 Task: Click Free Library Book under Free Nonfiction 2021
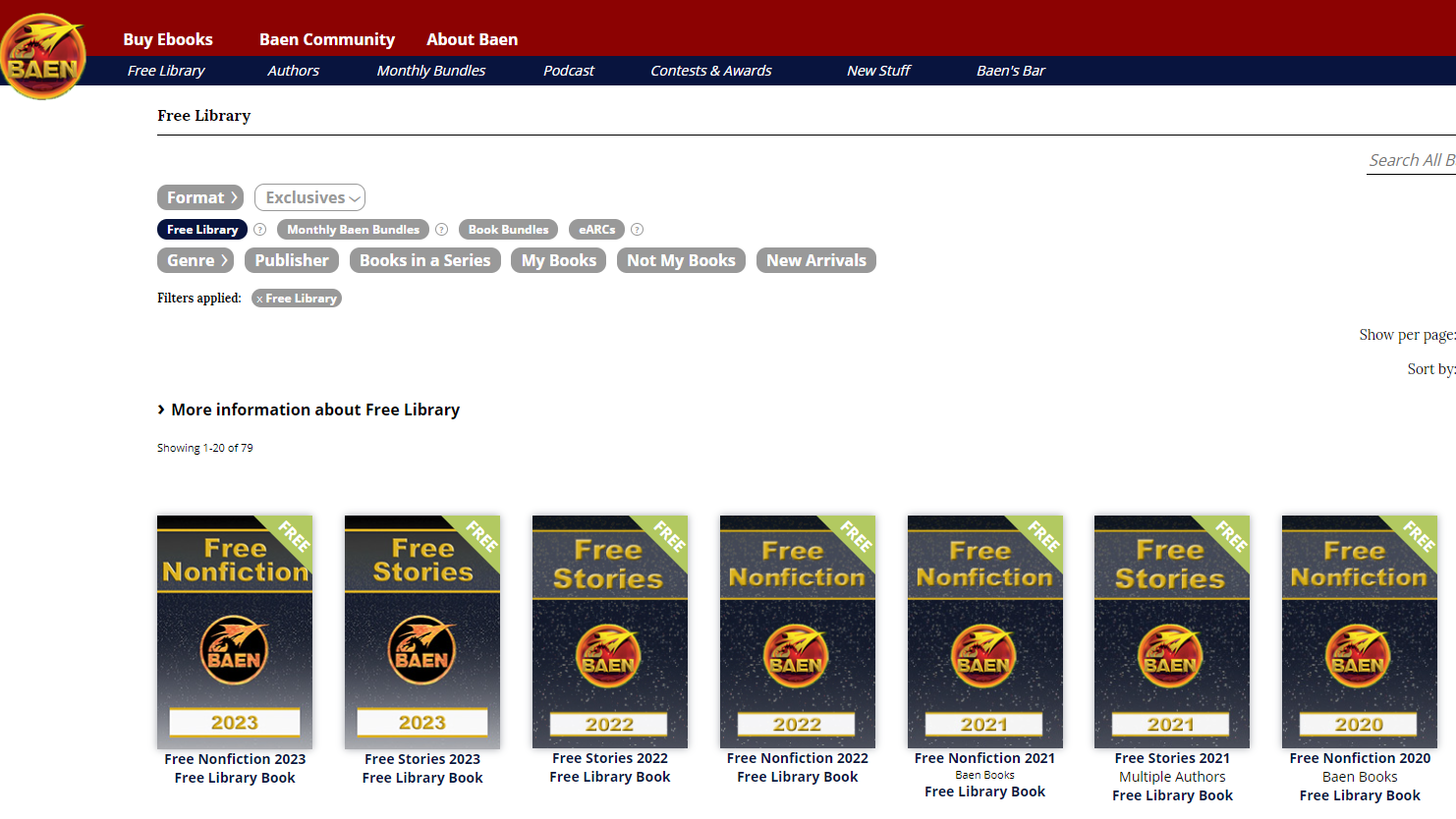tap(985, 792)
